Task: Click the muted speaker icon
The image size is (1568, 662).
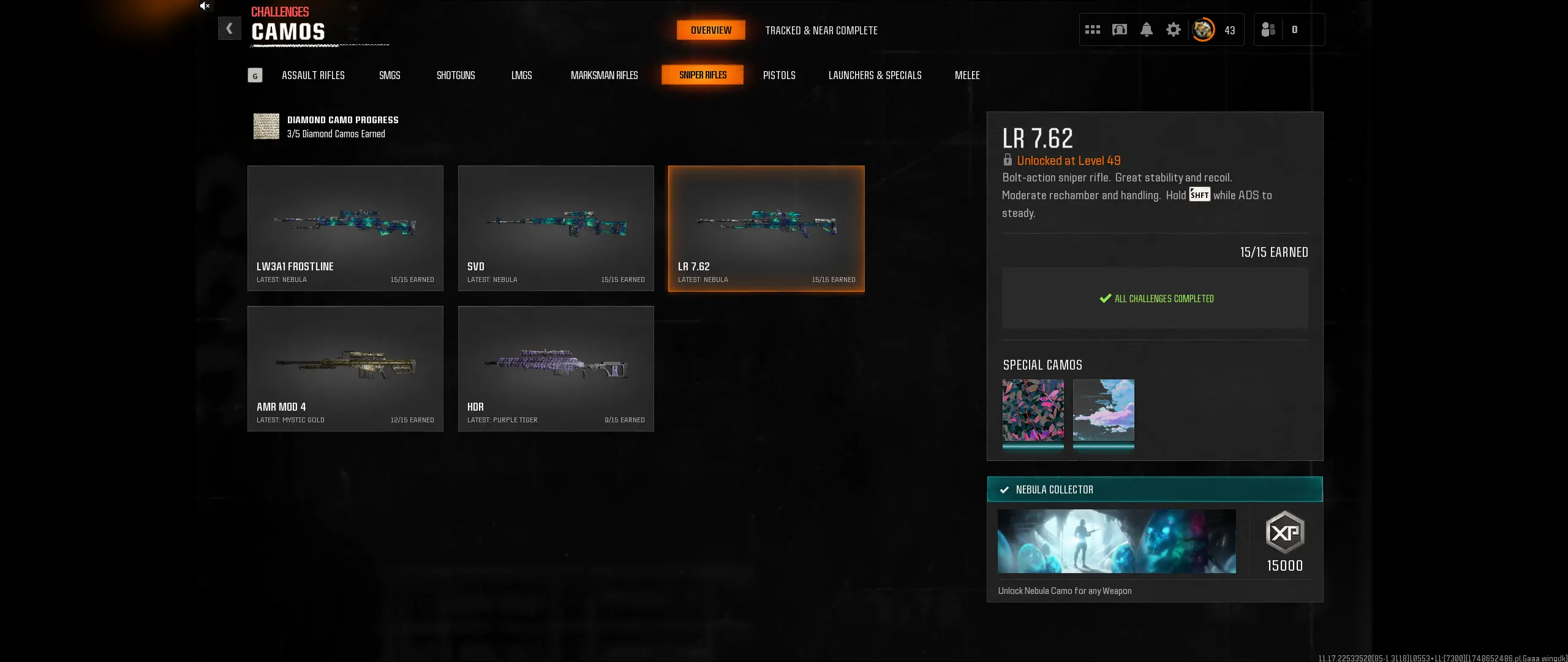Action: click(205, 6)
